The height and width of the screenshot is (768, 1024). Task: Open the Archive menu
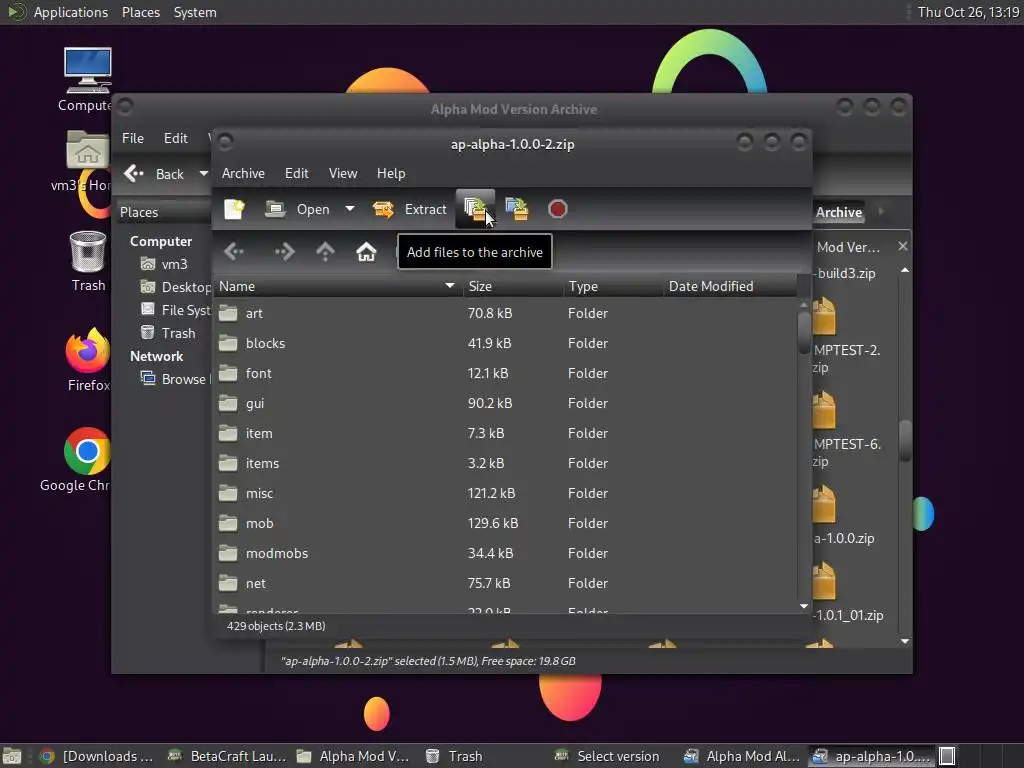coord(243,173)
